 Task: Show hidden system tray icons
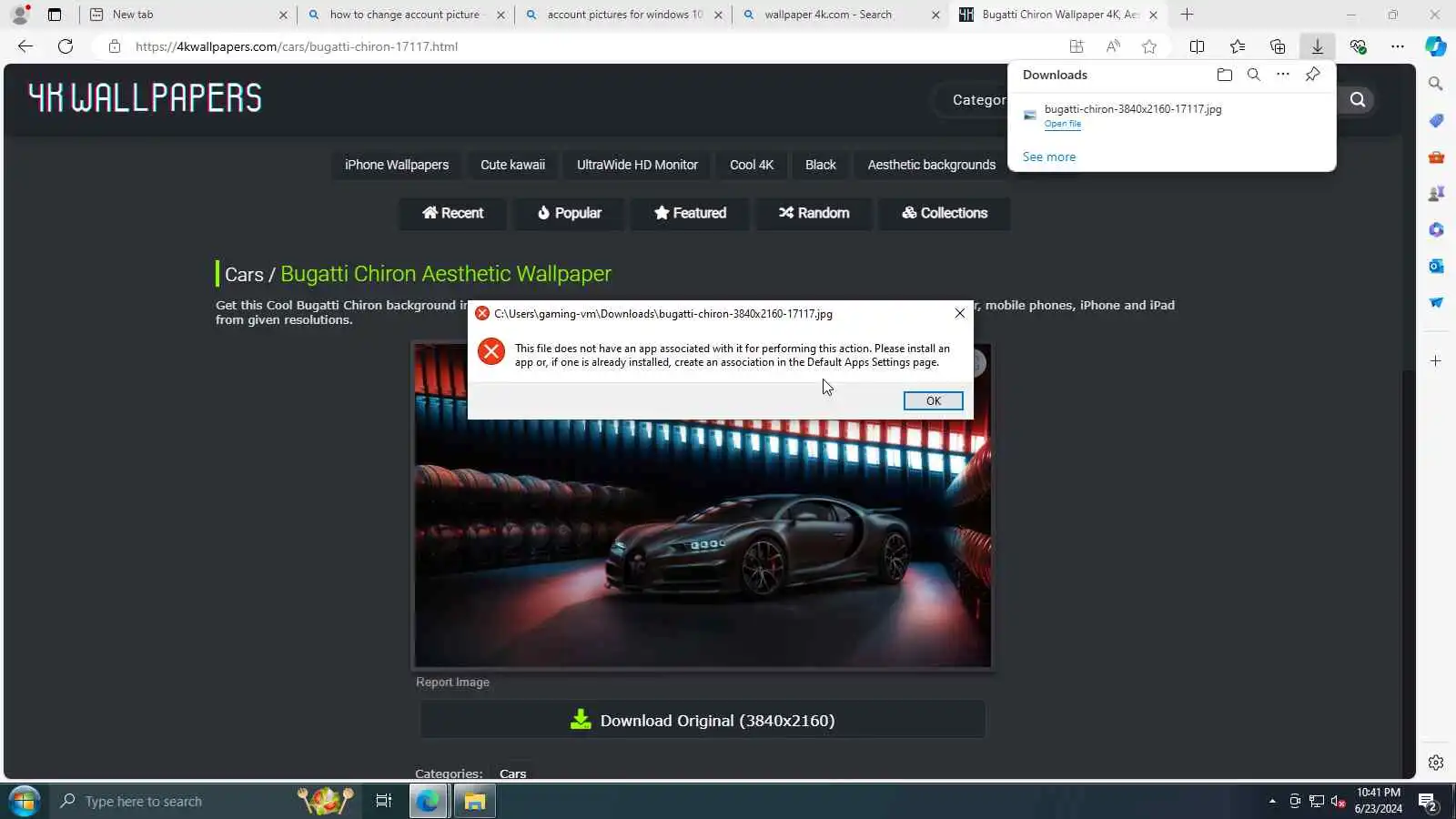(x=1272, y=802)
